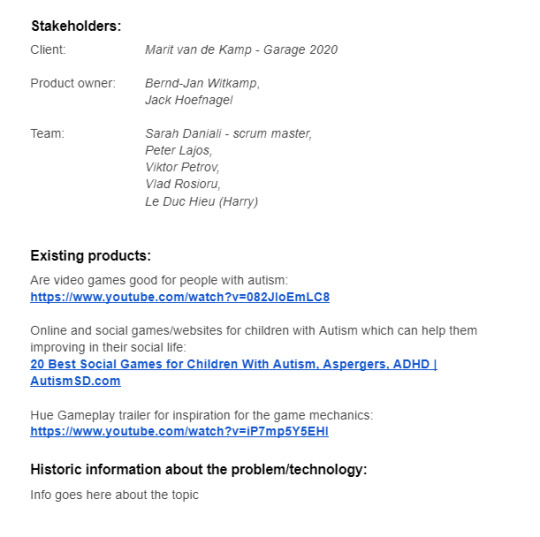Place cursor in Marit van de Kamp text
This screenshot has height=537, width=540.
(x=198, y=50)
